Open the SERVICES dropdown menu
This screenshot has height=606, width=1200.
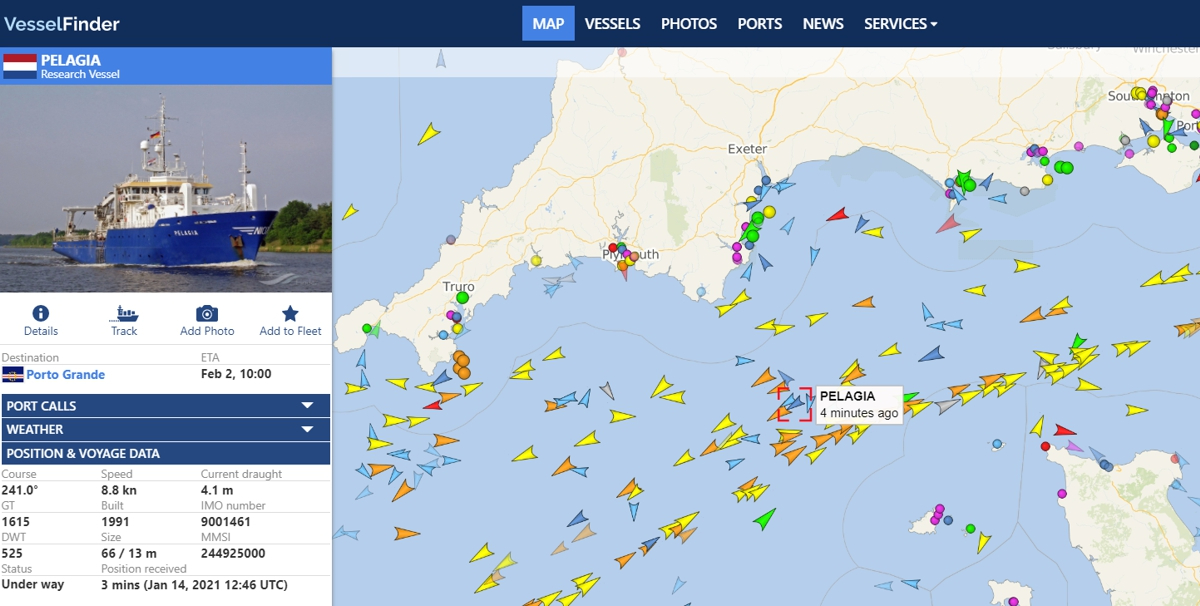coord(900,23)
